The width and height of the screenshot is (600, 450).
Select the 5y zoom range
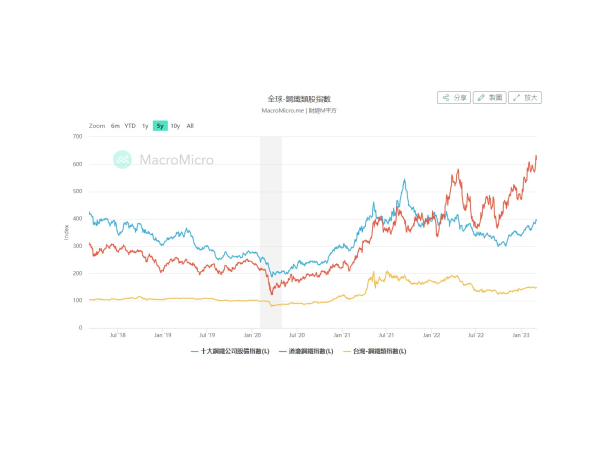[160, 126]
